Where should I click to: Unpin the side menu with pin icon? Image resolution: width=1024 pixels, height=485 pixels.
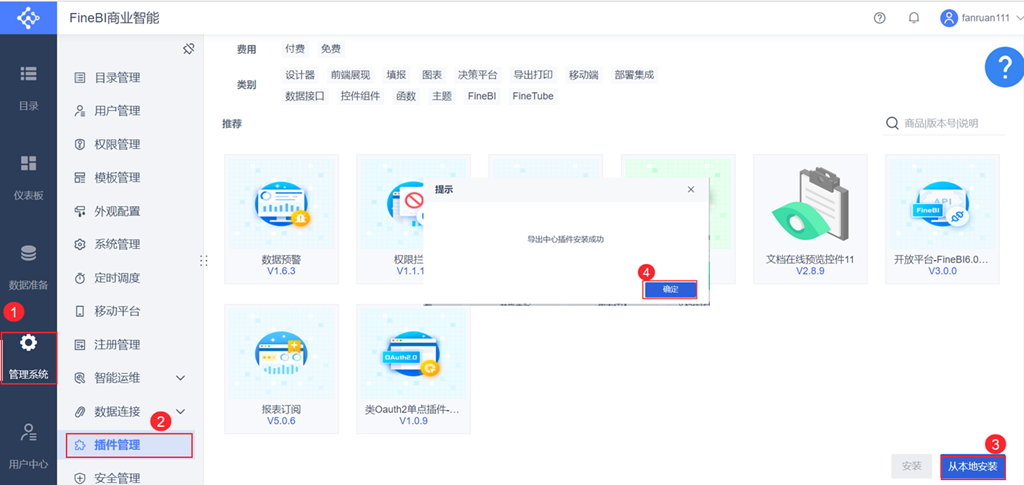(x=189, y=49)
